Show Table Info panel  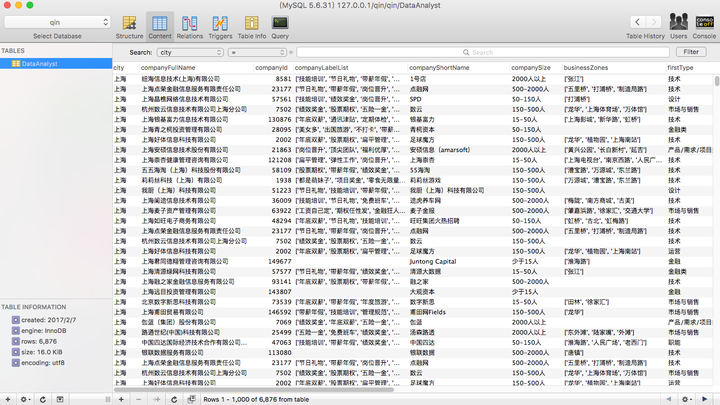coord(252,27)
